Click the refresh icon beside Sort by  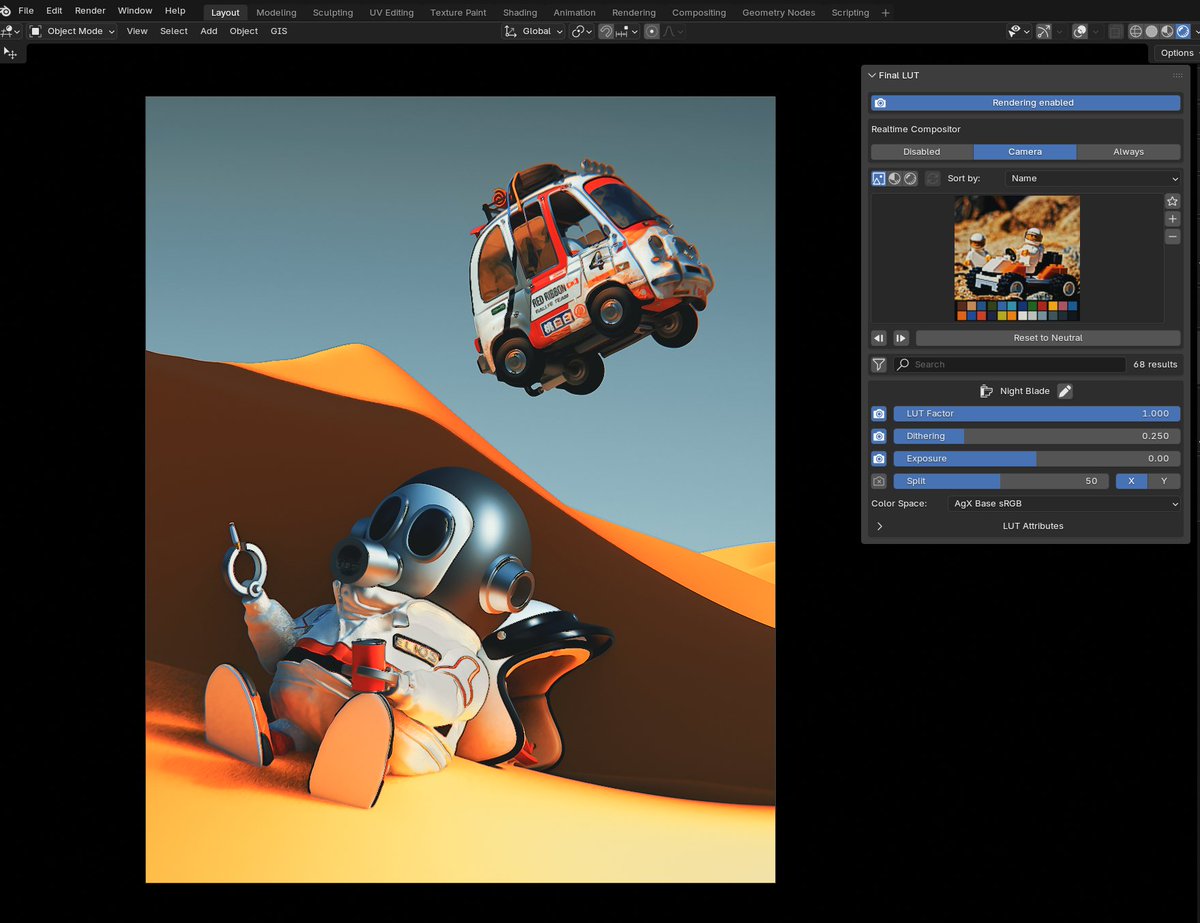click(932, 178)
